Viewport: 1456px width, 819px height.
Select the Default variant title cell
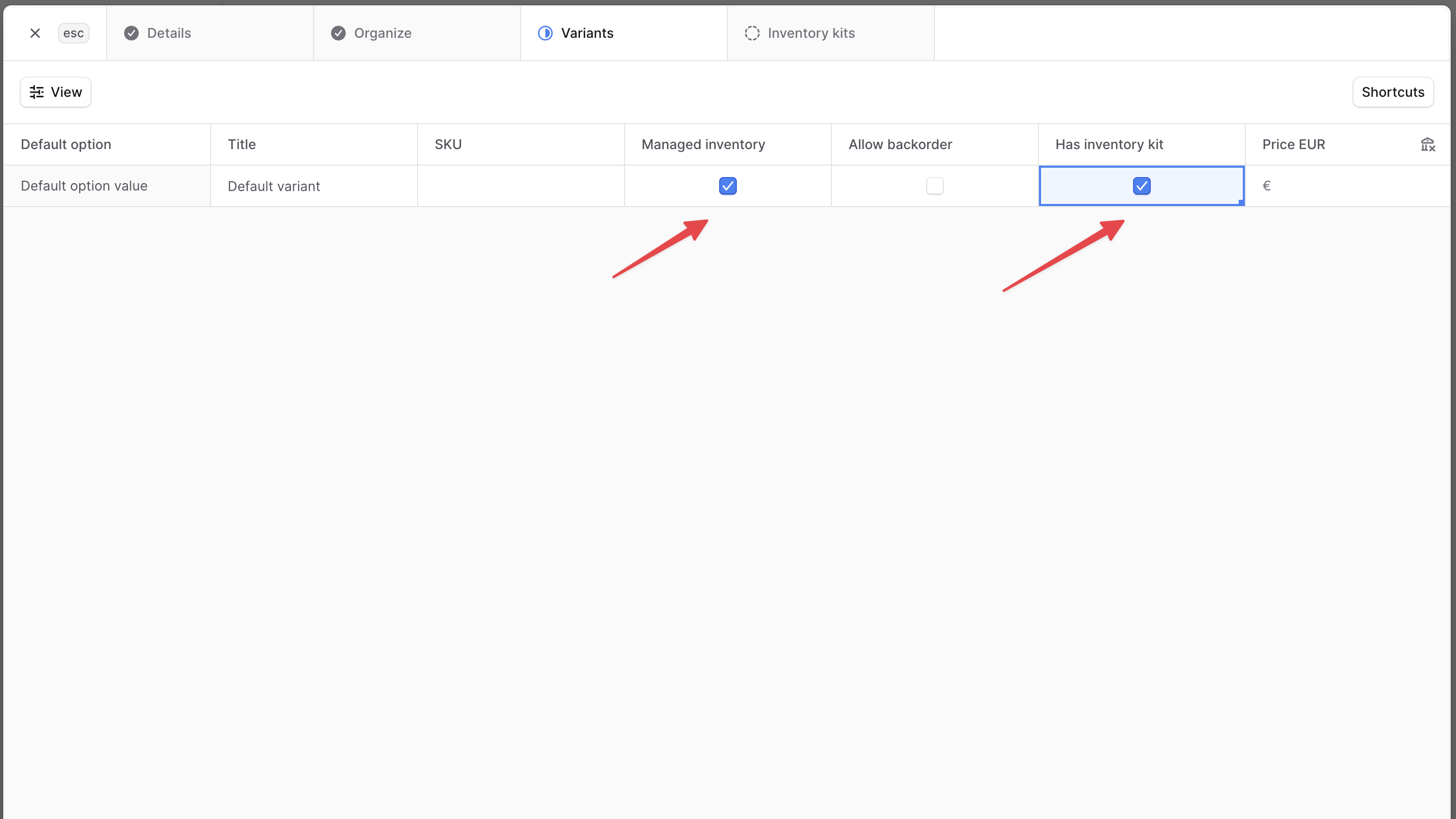coord(313,186)
